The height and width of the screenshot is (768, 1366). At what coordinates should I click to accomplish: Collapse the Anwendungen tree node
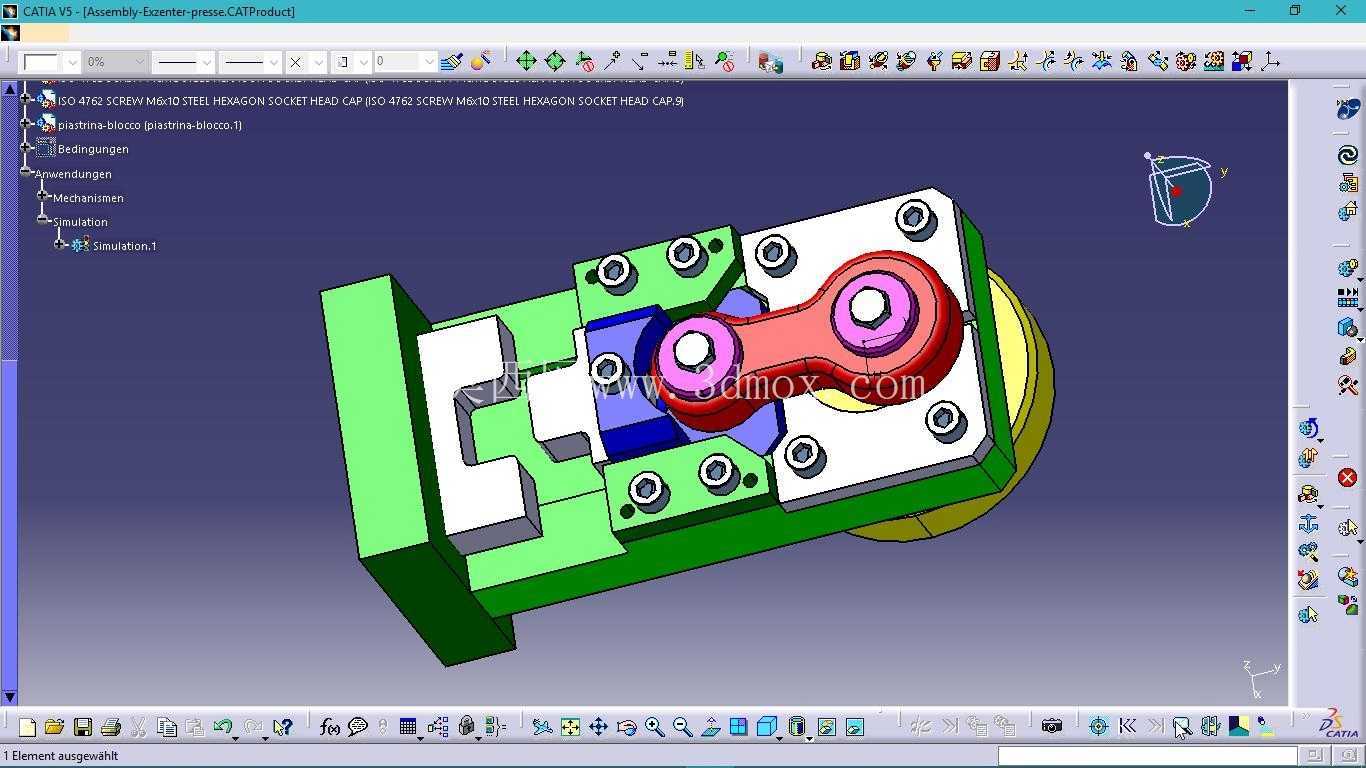27,172
